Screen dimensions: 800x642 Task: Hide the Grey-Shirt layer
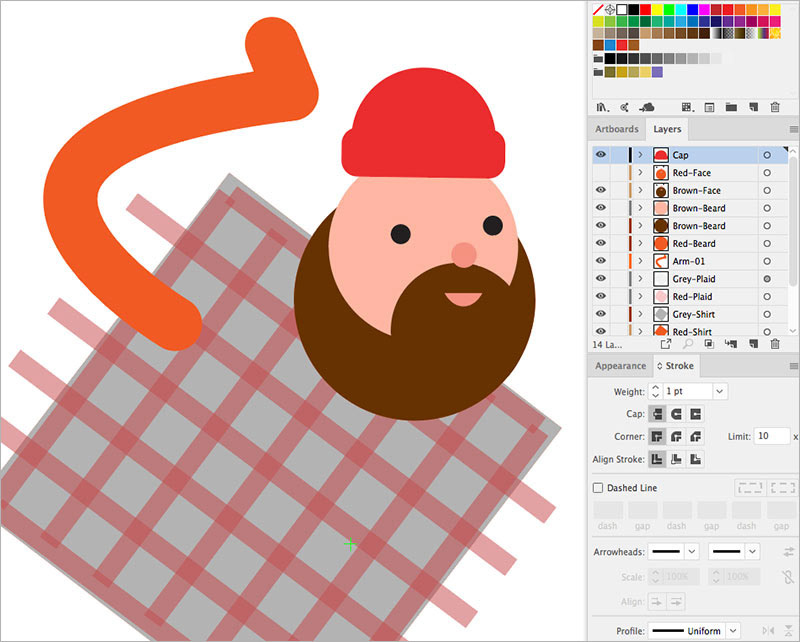[x=601, y=314]
